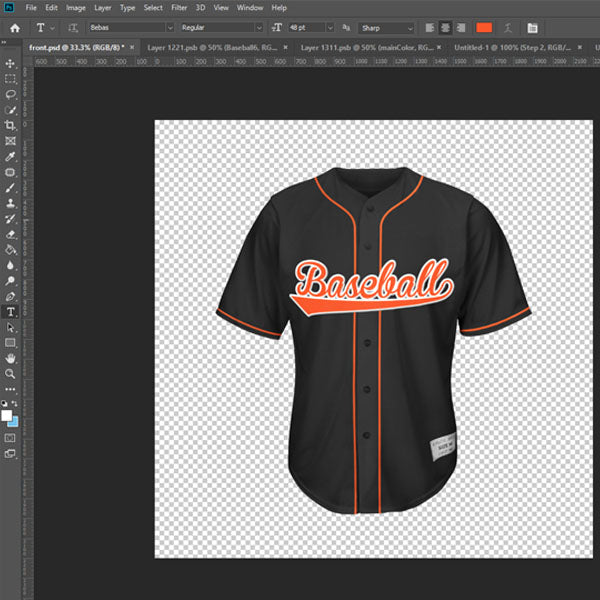Activate the Zoom tool in toolbar
This screenshot has height=600, width=600.
(x=11, y=373)
